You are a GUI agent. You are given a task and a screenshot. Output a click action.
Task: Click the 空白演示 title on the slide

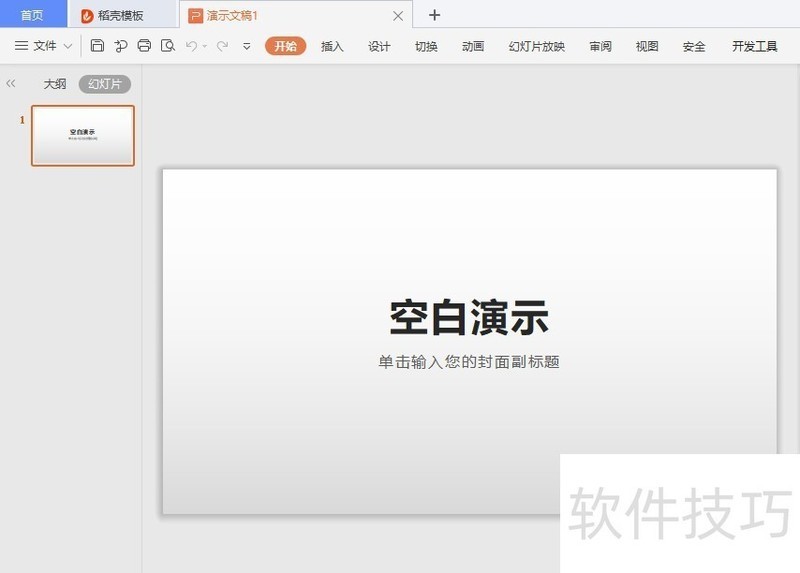469,318
